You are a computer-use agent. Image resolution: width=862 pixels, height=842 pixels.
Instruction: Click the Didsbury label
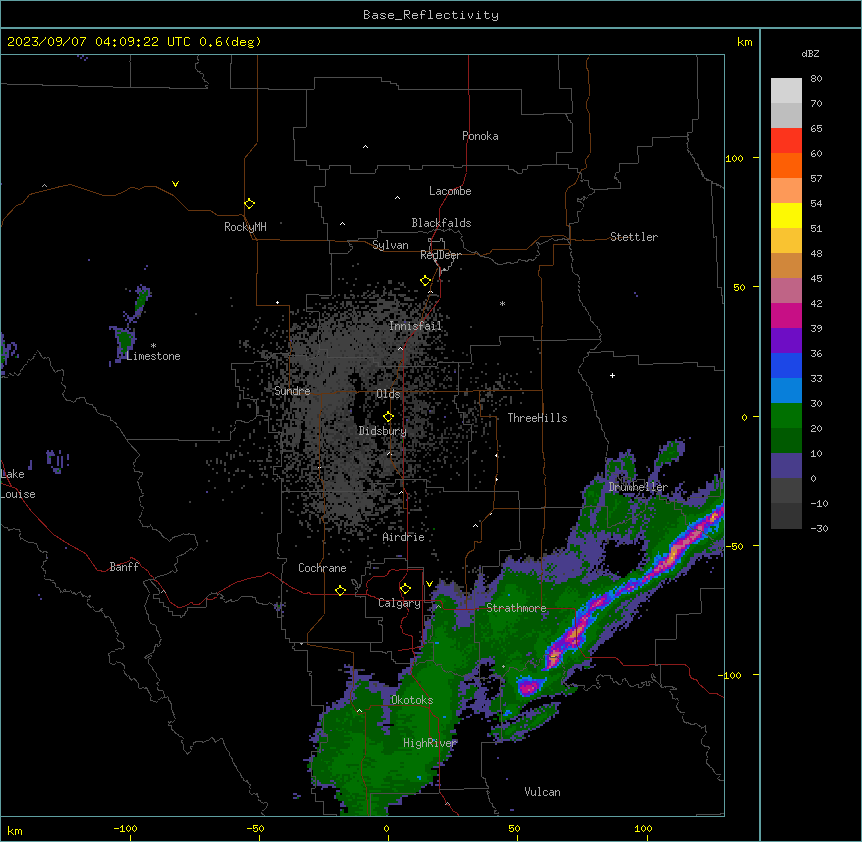click(382, 431)
